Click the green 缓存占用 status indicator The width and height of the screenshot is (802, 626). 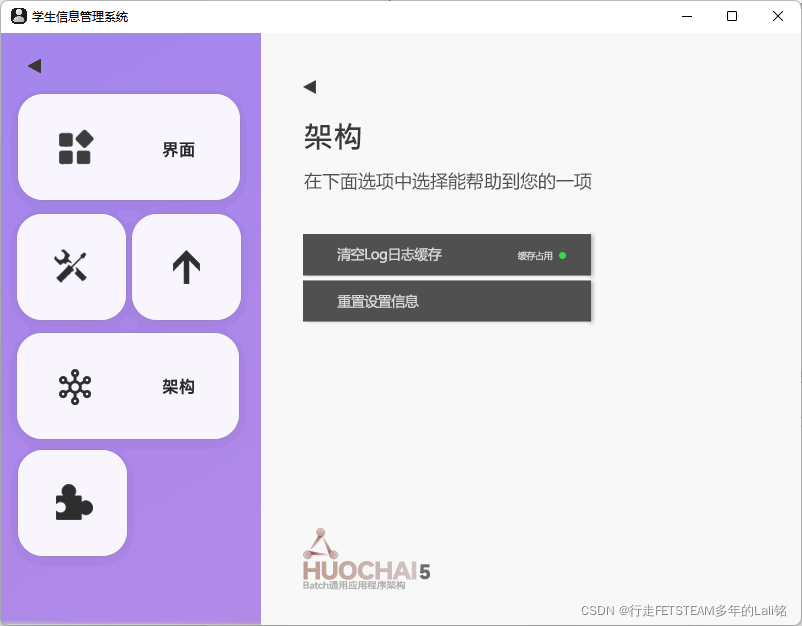pos(563,256)
